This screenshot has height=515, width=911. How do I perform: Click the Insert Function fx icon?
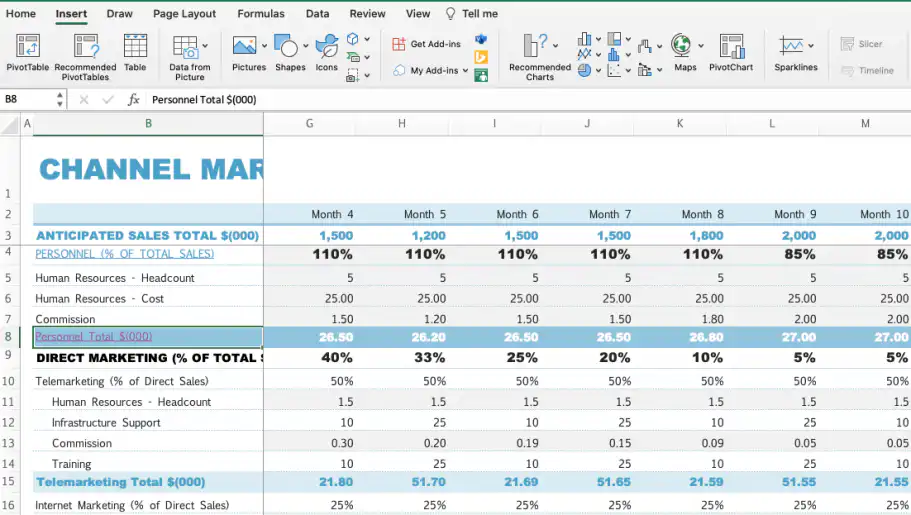coord(133,99)
